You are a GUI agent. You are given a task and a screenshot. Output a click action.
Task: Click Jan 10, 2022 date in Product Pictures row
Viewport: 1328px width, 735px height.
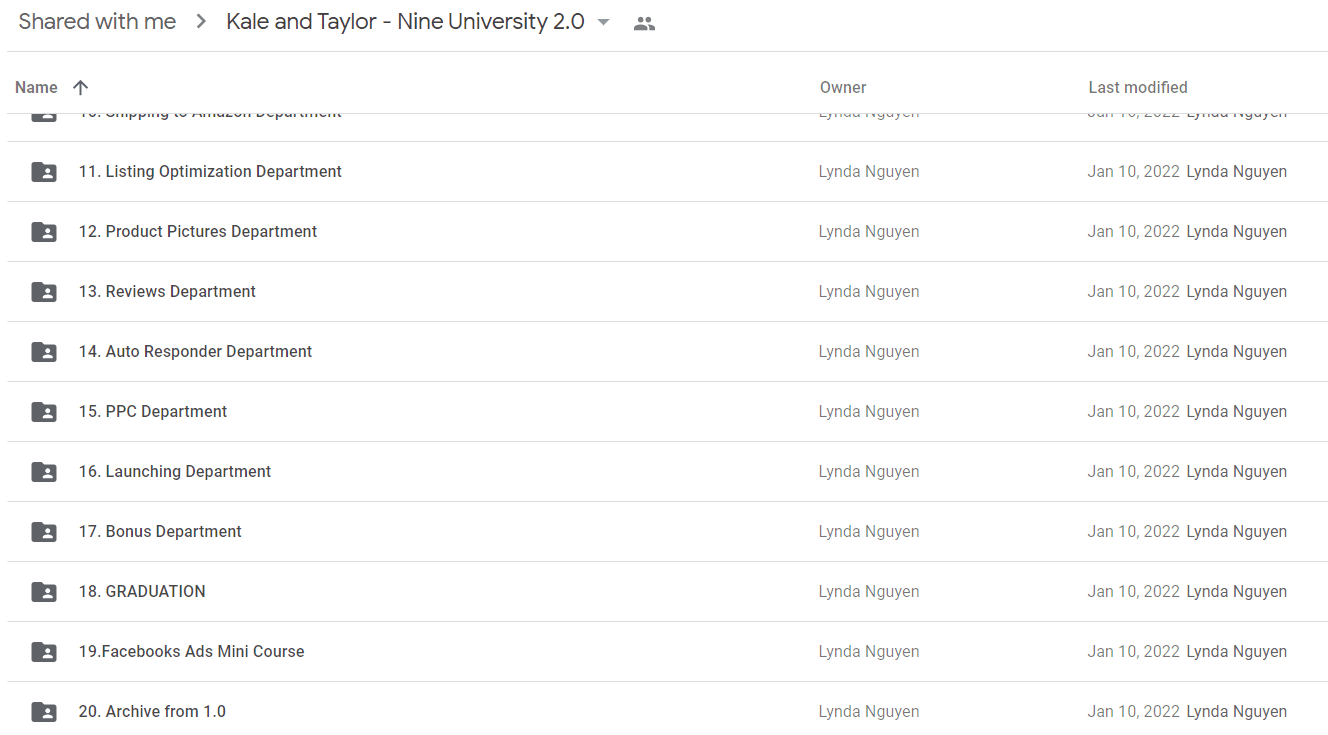point(1134,231)
